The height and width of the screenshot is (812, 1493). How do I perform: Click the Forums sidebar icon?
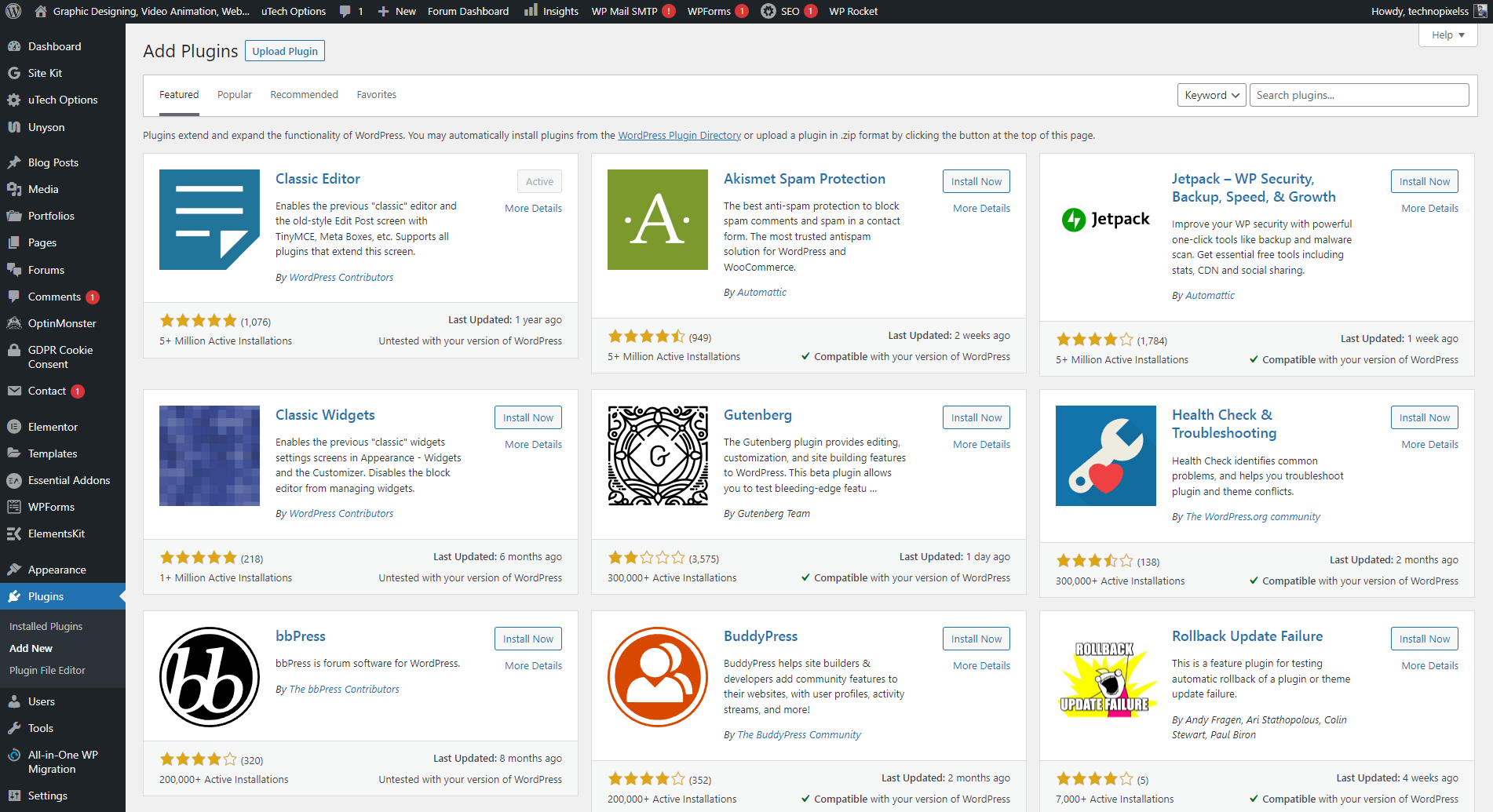(x=14, y=270)
